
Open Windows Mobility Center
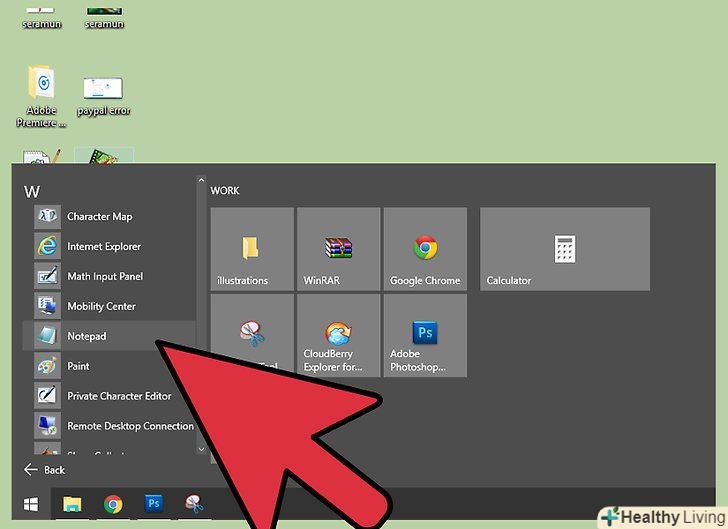[x=101, y=307]
